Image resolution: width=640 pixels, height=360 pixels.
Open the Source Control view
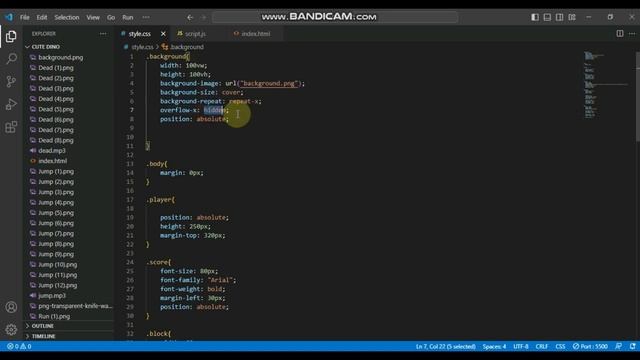coord(11,82)
